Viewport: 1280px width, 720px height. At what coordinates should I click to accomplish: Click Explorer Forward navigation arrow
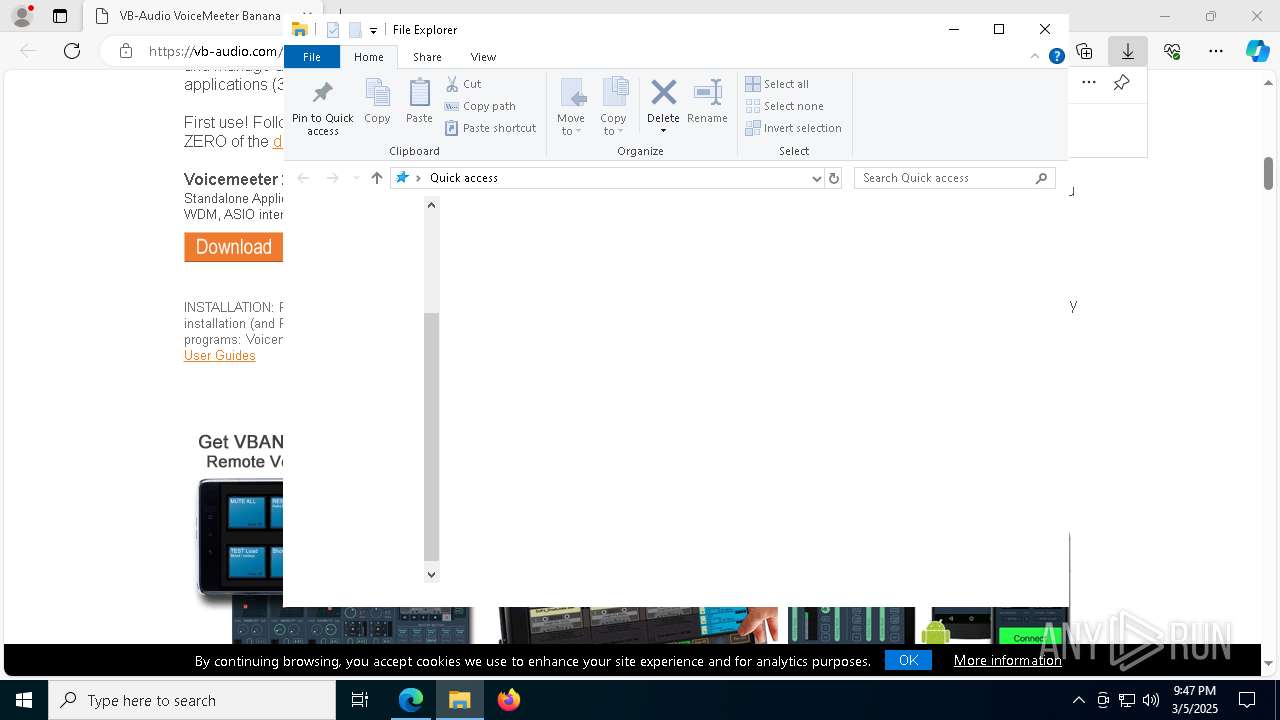click(332, 178)
